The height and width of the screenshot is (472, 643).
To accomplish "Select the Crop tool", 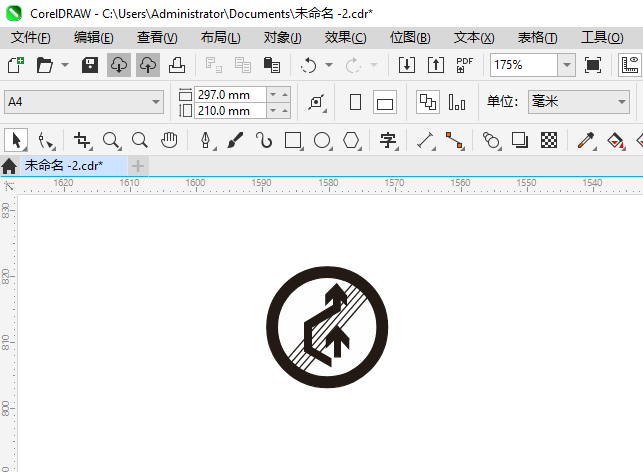I will coord(82,140).
